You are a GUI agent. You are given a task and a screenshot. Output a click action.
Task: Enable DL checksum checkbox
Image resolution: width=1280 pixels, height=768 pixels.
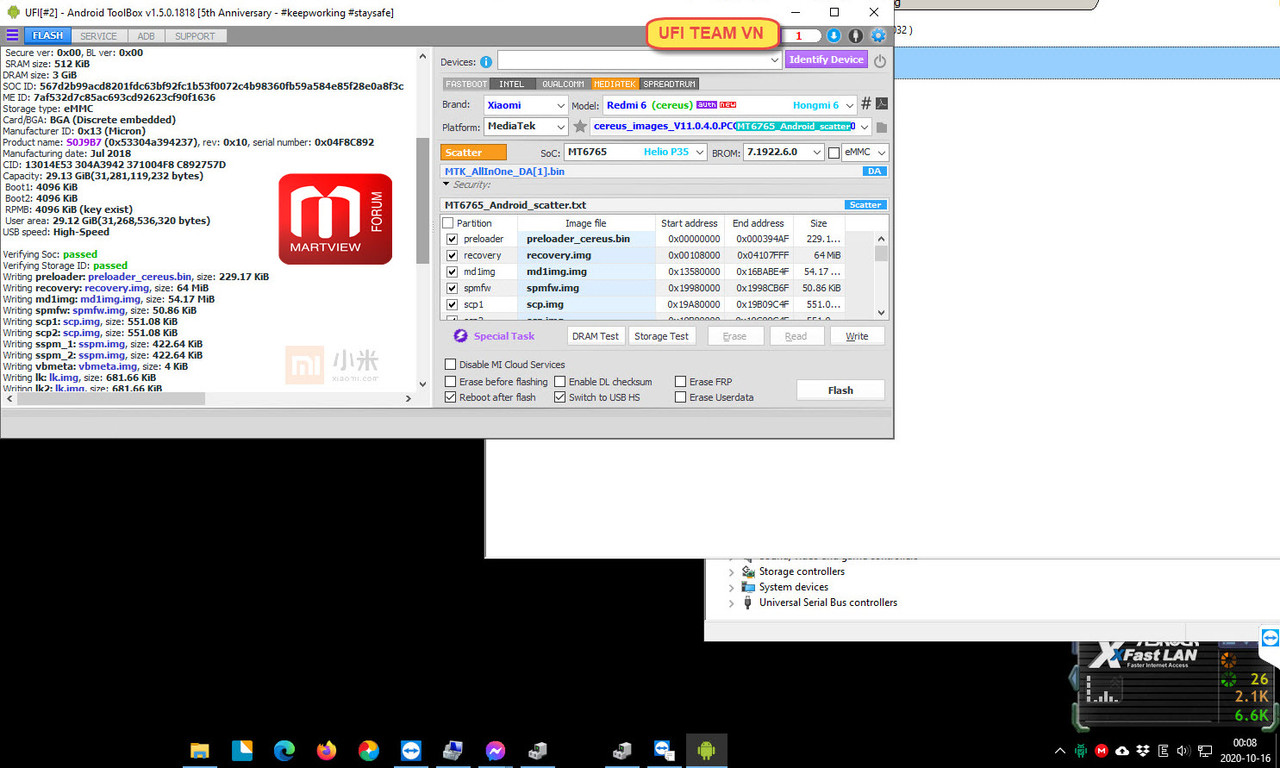560,382
